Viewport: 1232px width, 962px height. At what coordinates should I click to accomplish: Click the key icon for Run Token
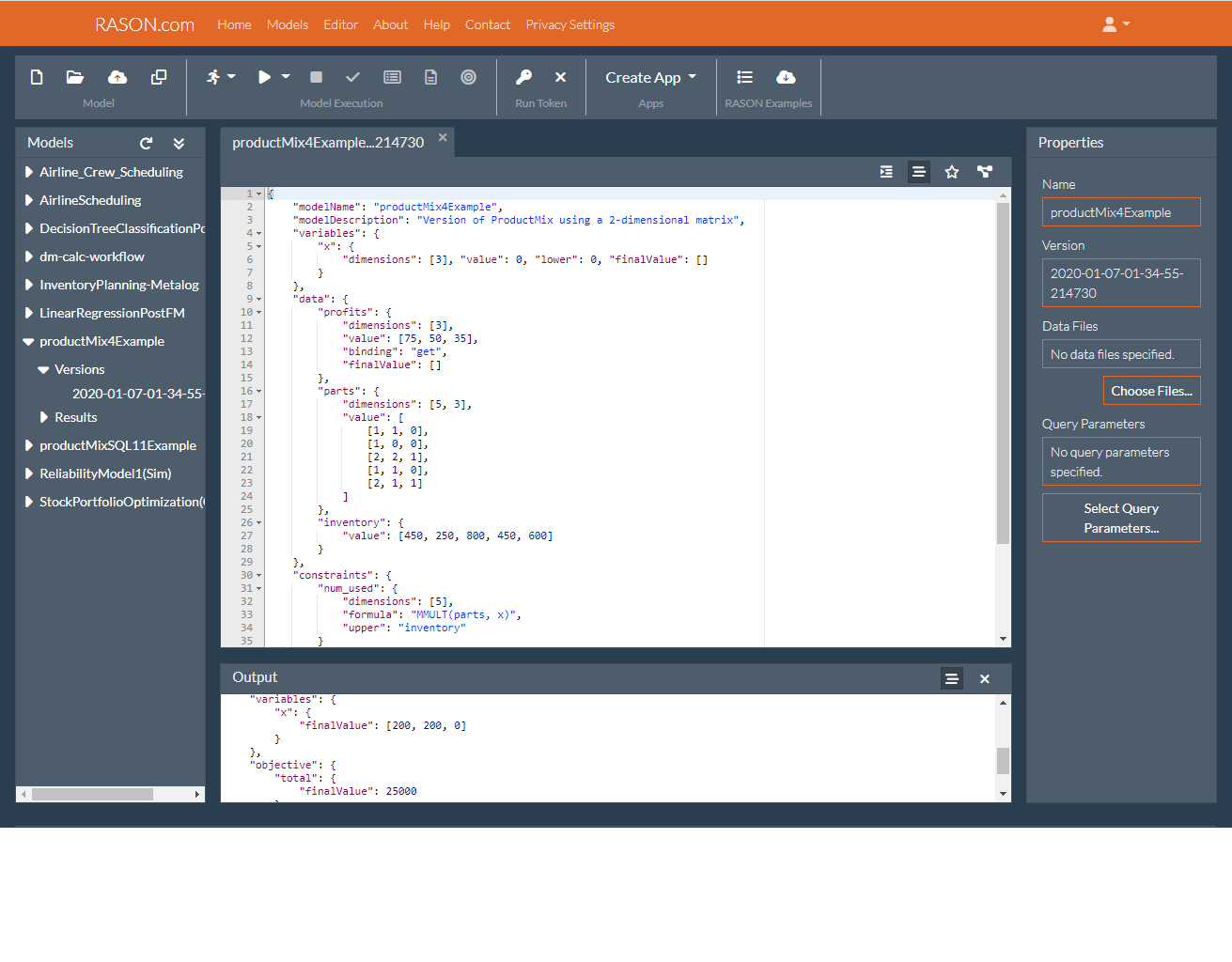pos(523,77)
